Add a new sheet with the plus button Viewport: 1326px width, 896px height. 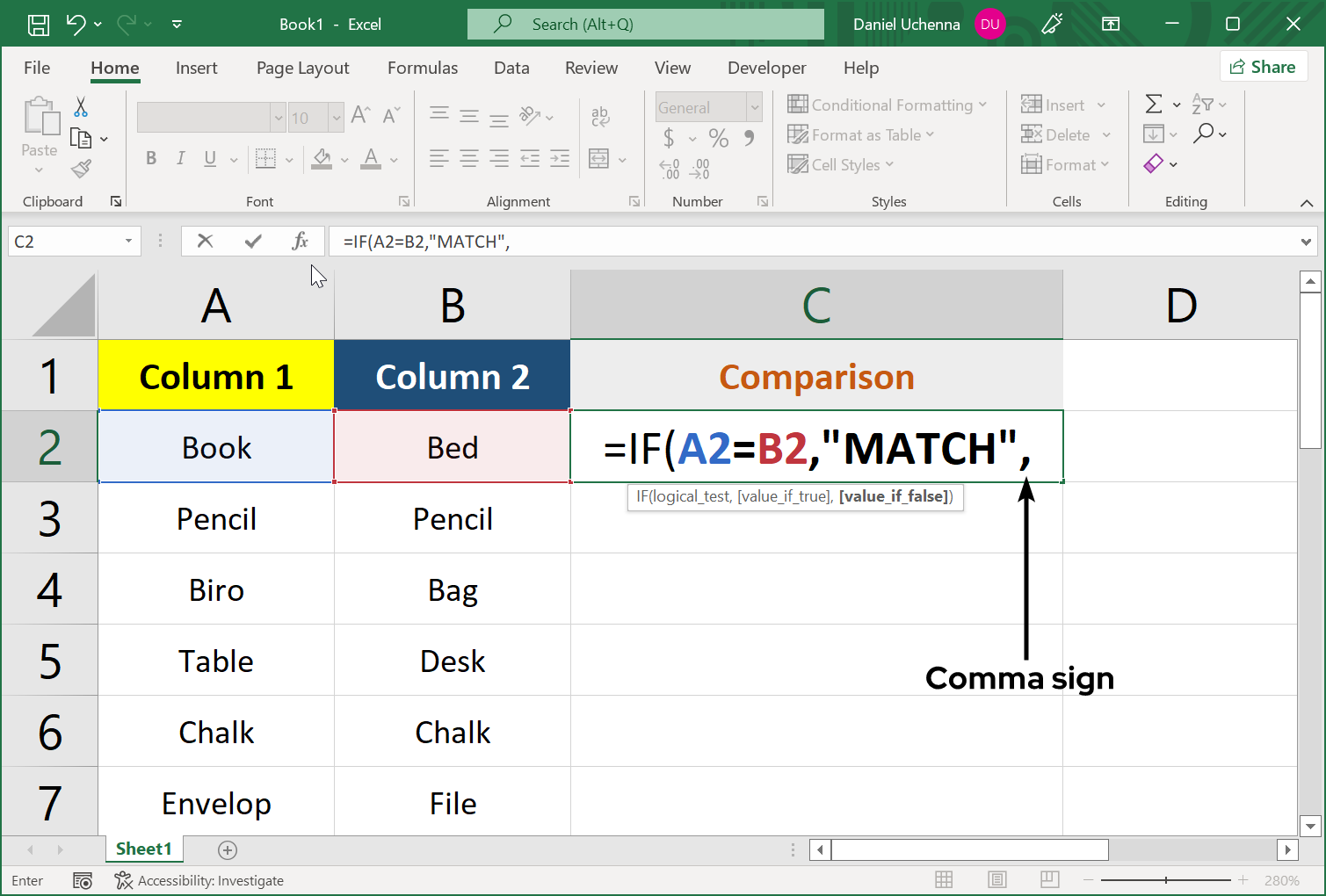coord(228,849)
